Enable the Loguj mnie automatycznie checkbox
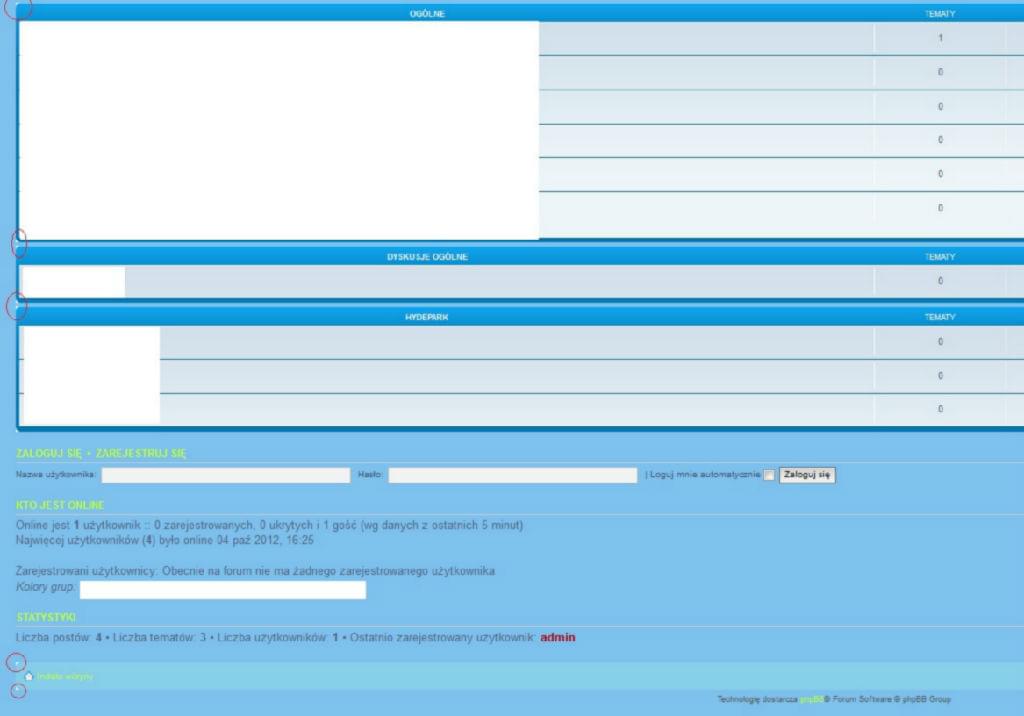Viewport: 1024px width, 716px height. [768, 475]
